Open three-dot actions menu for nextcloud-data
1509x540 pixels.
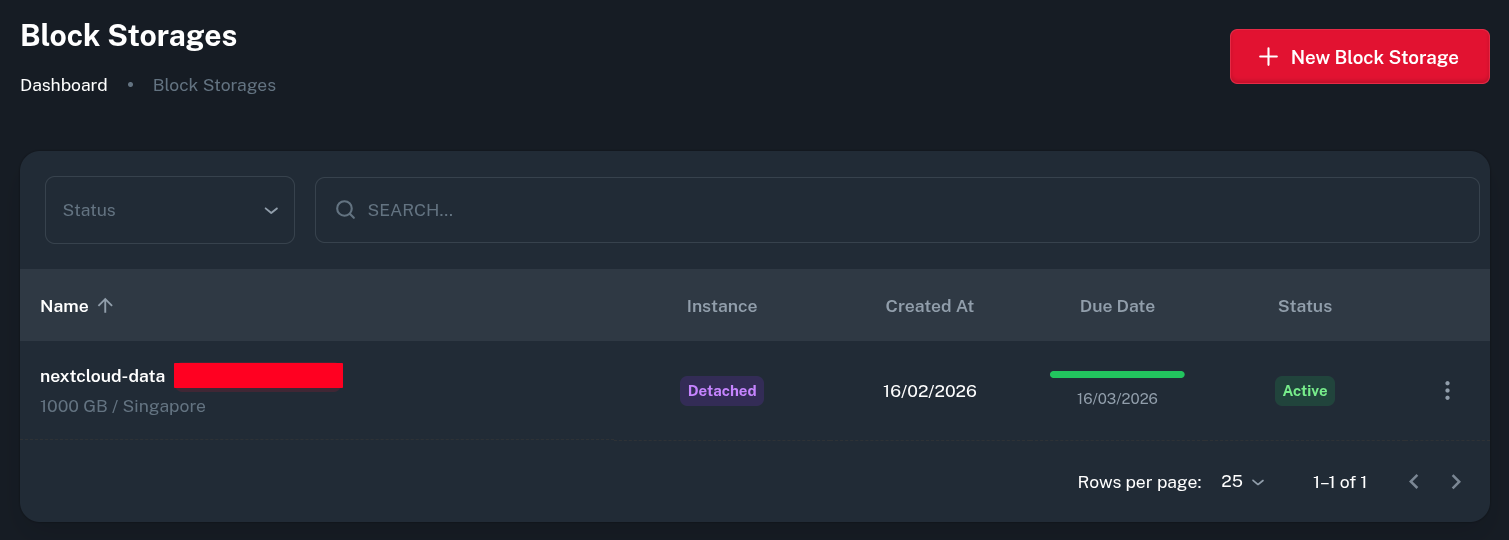(x=1446, y=391)
